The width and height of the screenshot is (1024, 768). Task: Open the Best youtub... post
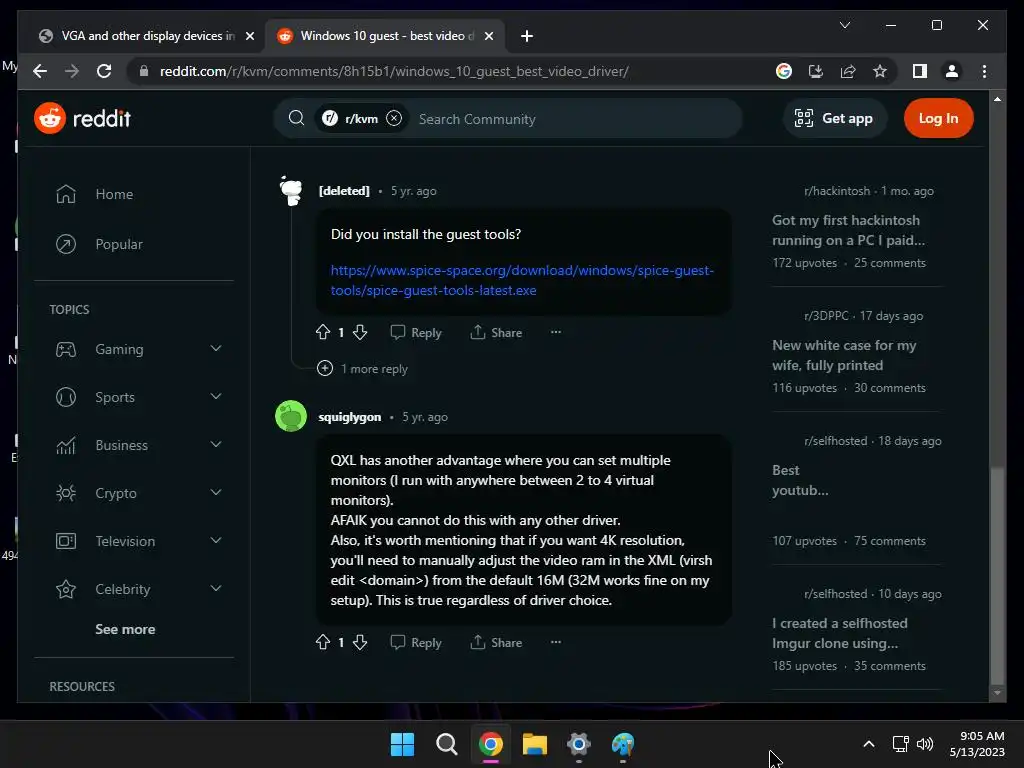click(800, 480)
